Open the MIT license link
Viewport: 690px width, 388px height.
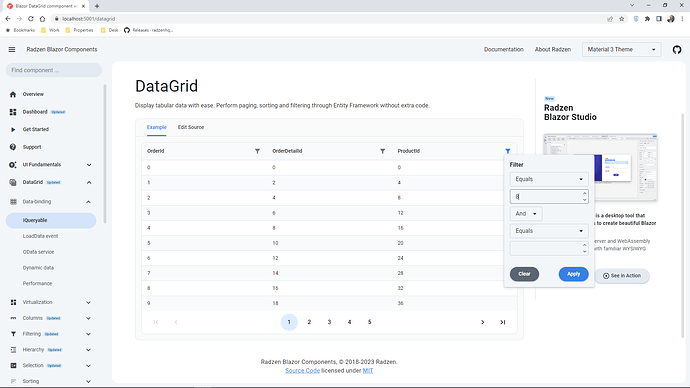click(x=368, y=371)
